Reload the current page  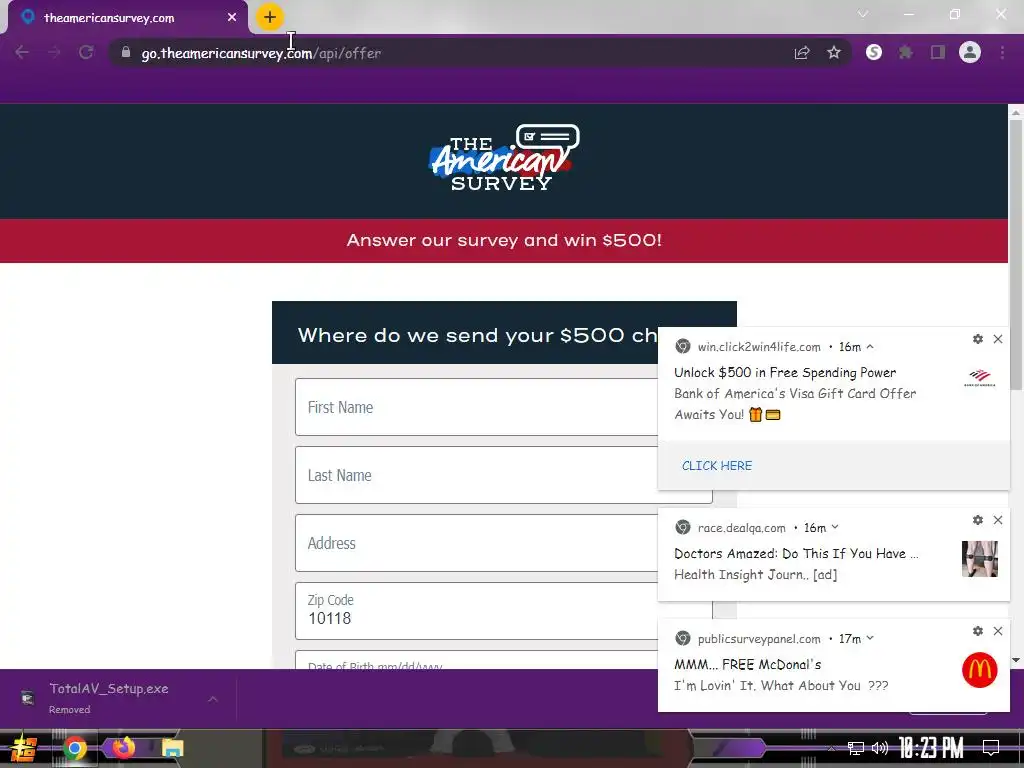click(x=86, y=53)
